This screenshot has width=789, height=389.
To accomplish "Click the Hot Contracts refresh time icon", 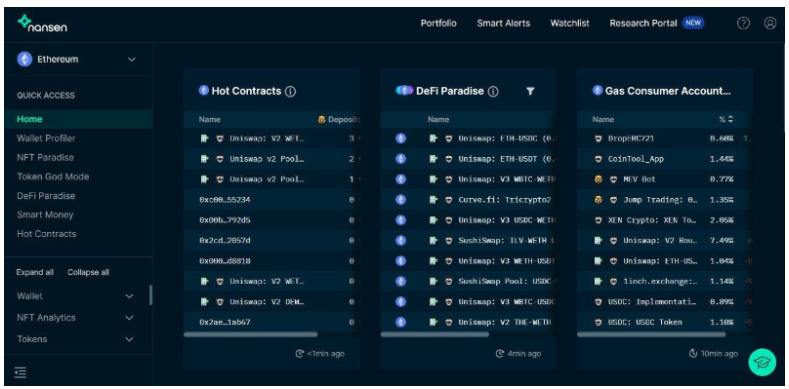I will pyautogui.click(x=299, y=354).
